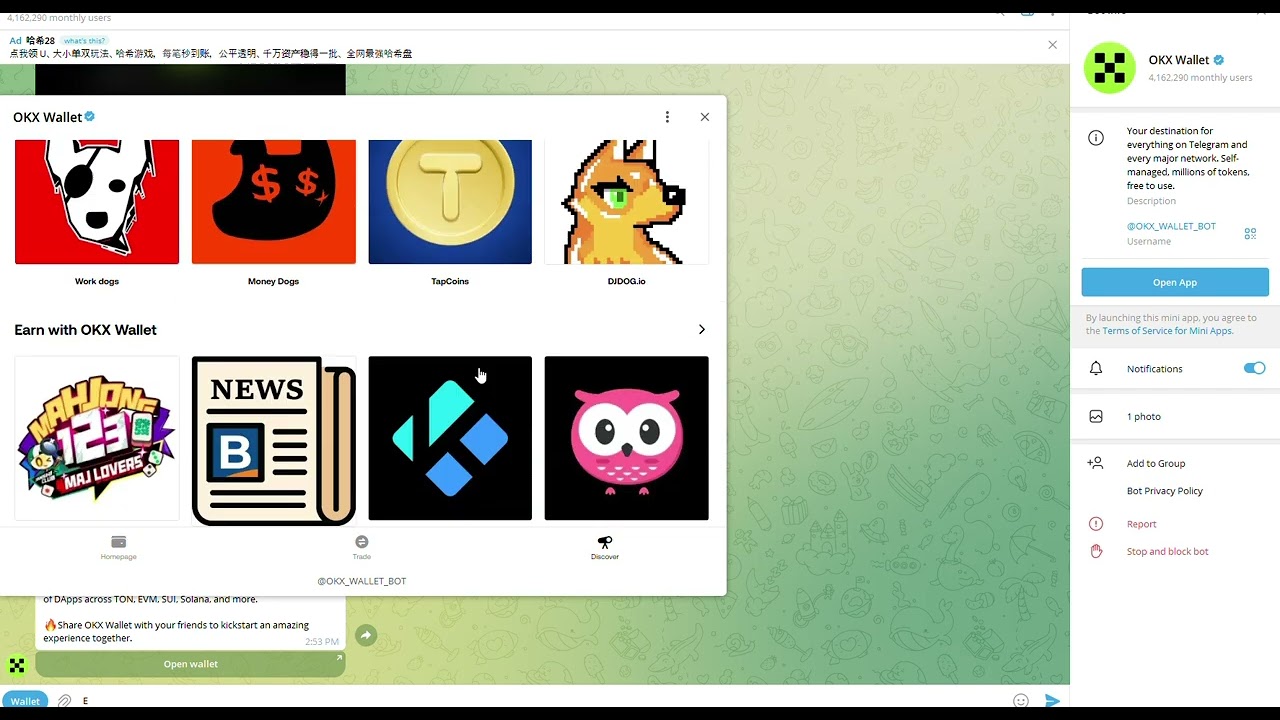Click the profile panel description text
Image resolution: width=1280 pixels, height=720 pixels.
1187,158
